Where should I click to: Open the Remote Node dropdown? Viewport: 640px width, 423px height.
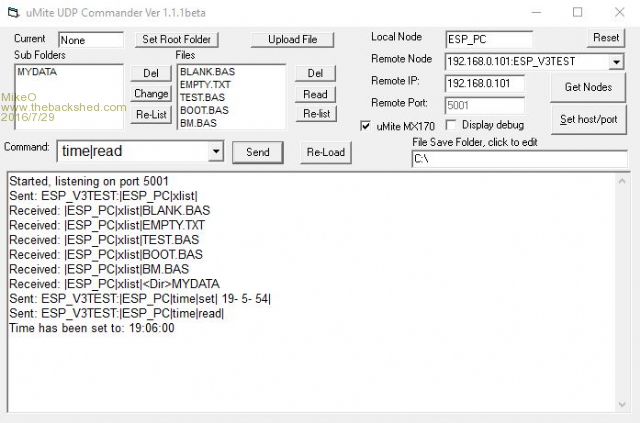click(615, 61)
